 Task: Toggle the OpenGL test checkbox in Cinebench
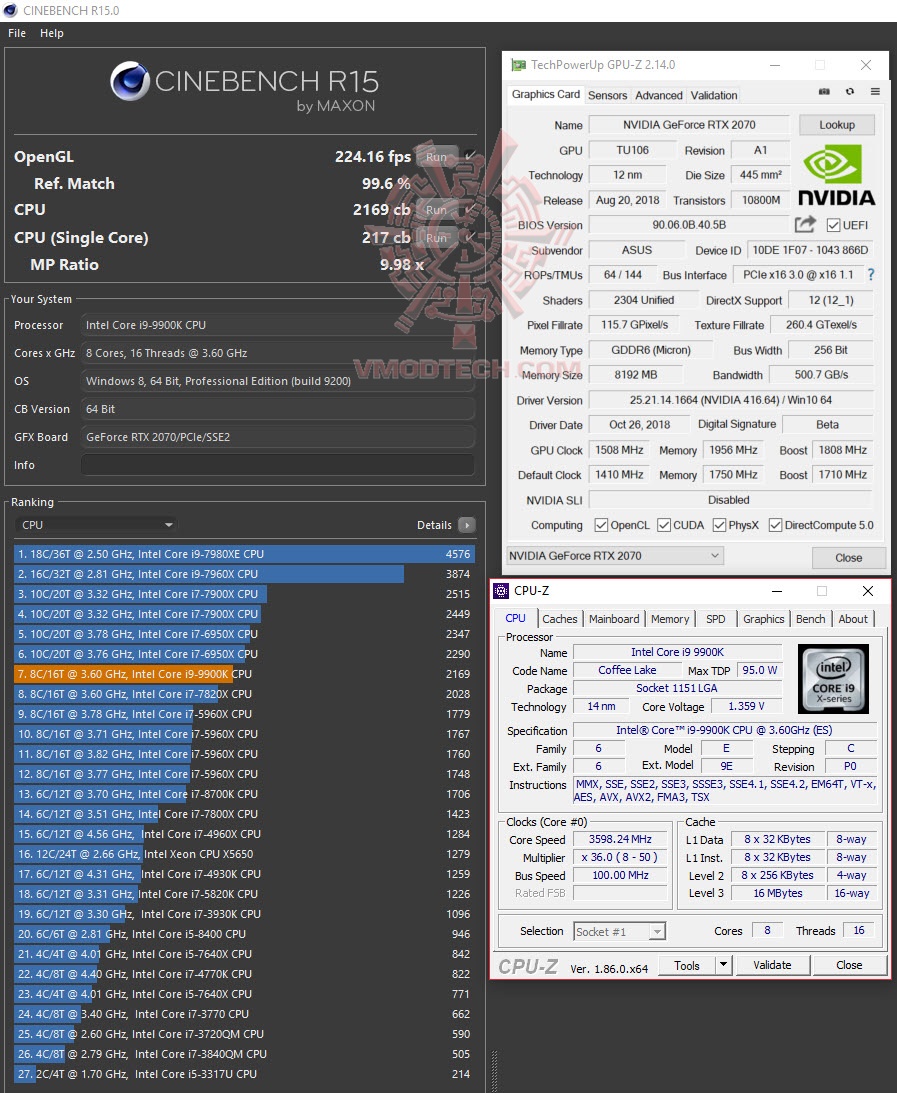point(470,155)
